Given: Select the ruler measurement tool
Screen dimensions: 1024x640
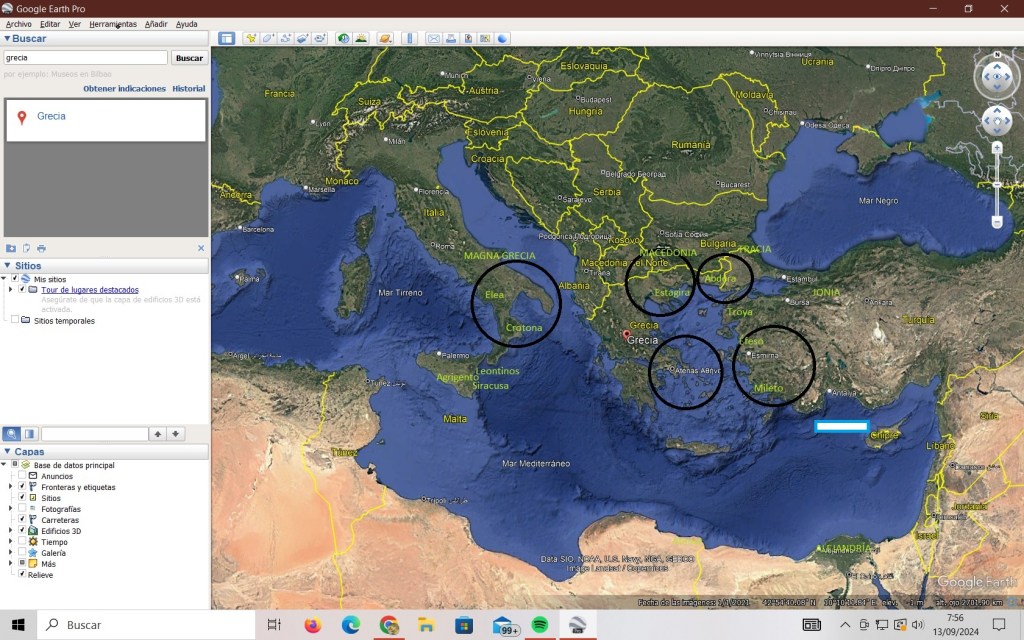Looking at the screenshot, I should [410, 38].
